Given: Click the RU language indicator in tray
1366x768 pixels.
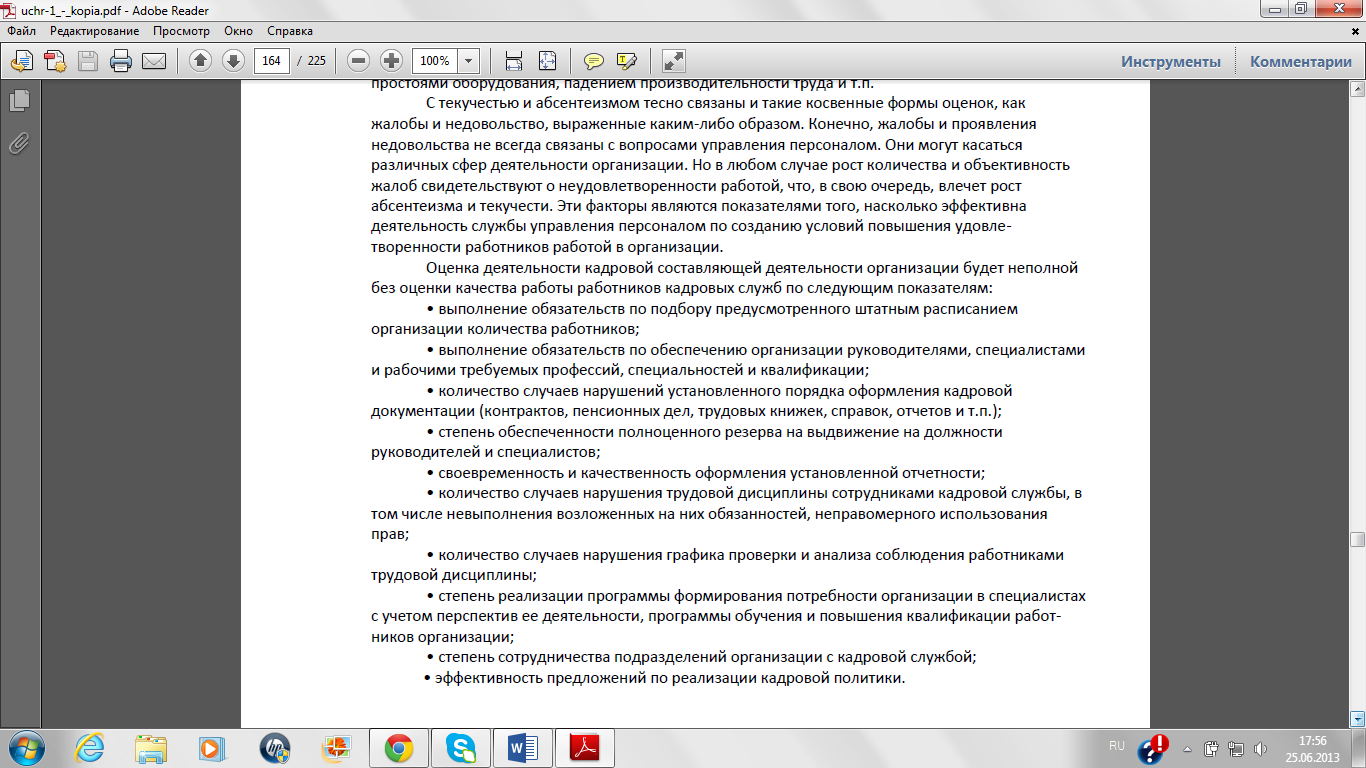Looking at the screenshot, I should point(1117,746).
